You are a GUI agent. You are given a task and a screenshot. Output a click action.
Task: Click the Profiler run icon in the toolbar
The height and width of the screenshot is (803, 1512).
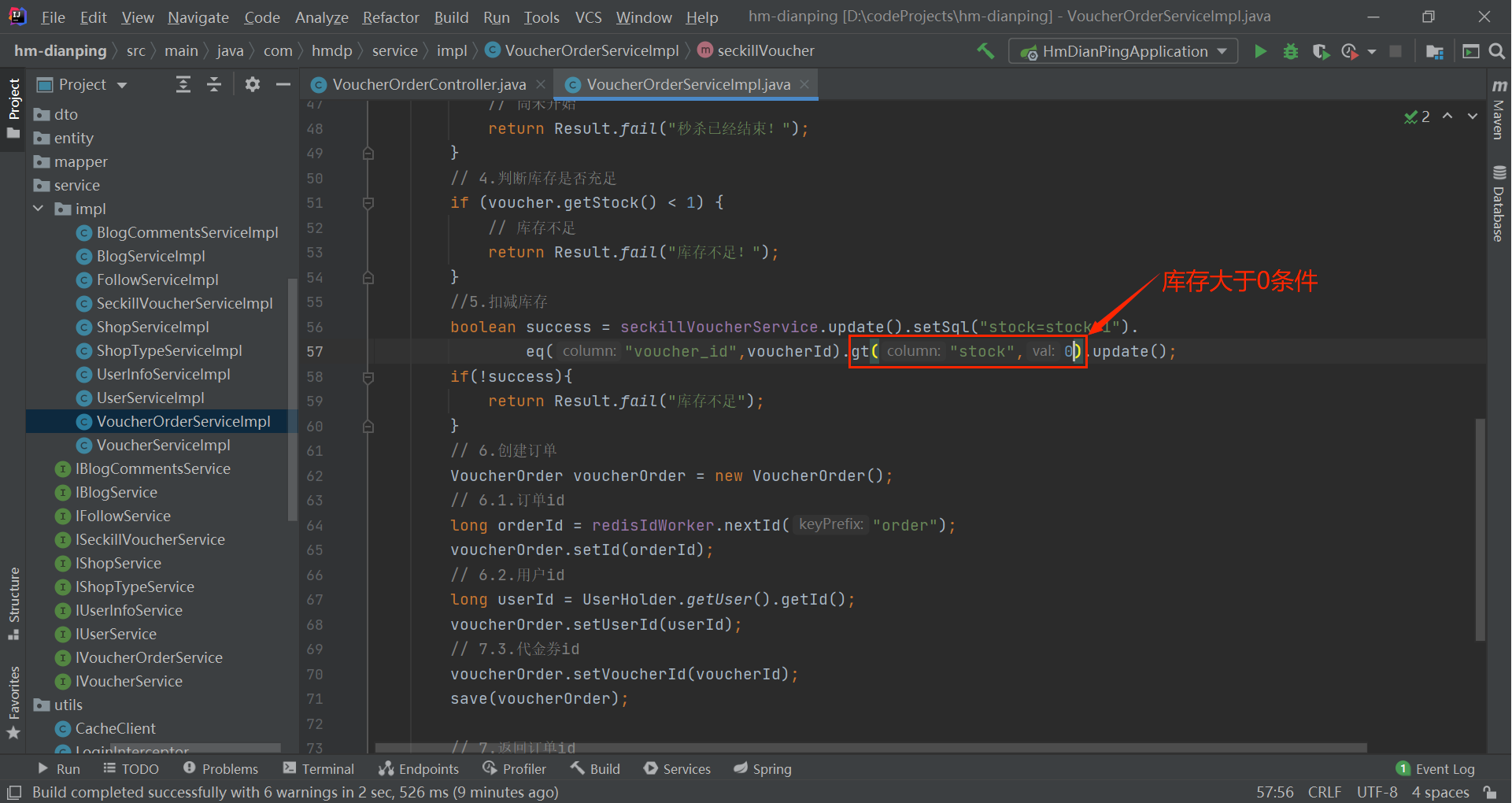coord(1350,51)
